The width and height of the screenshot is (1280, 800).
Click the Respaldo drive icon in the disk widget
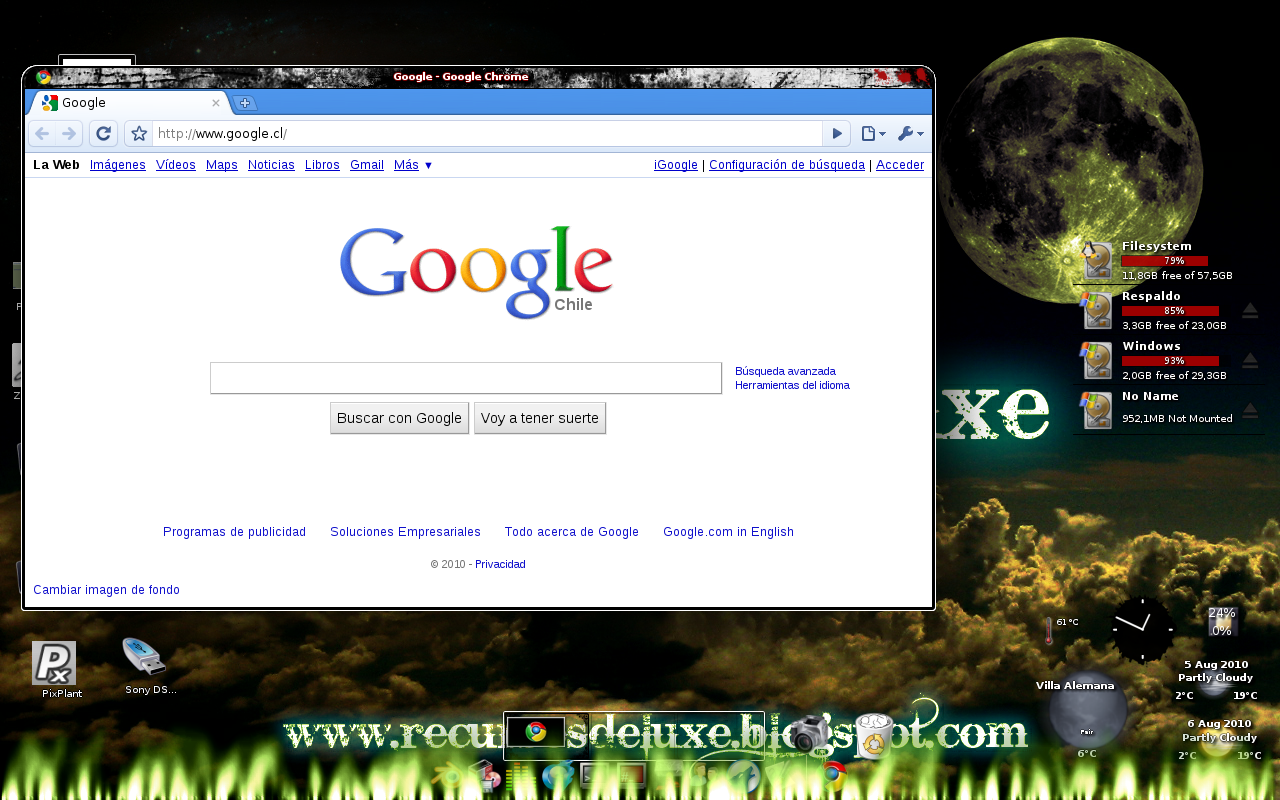pos(1097,310)
